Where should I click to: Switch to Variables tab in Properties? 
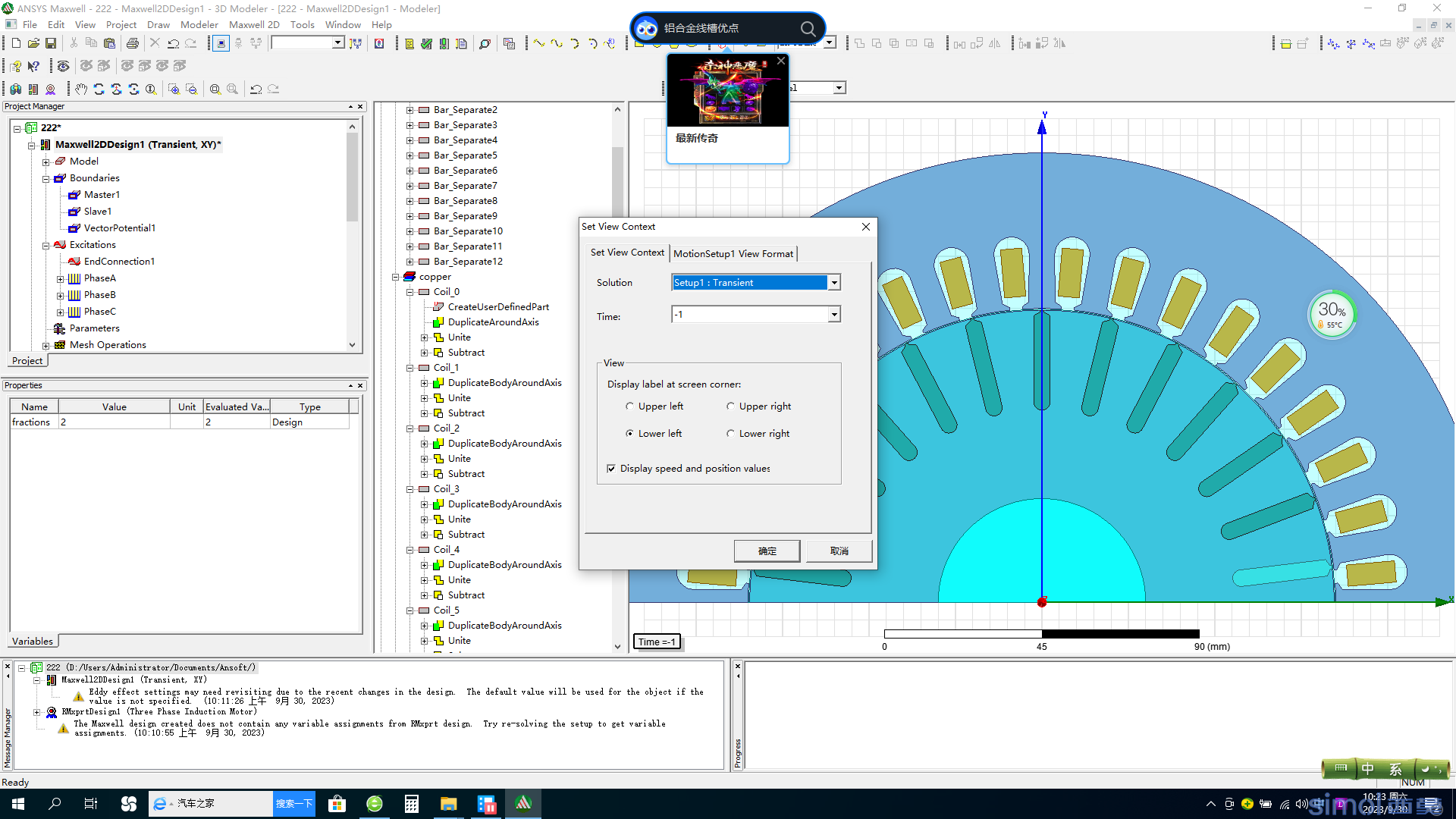(x=33, y=641)
